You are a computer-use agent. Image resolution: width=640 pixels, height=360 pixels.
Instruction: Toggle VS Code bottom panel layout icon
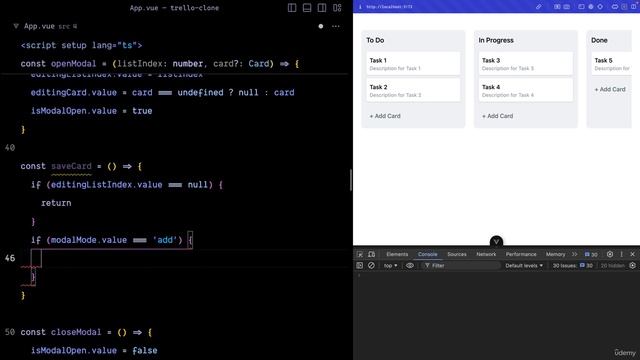307,8
